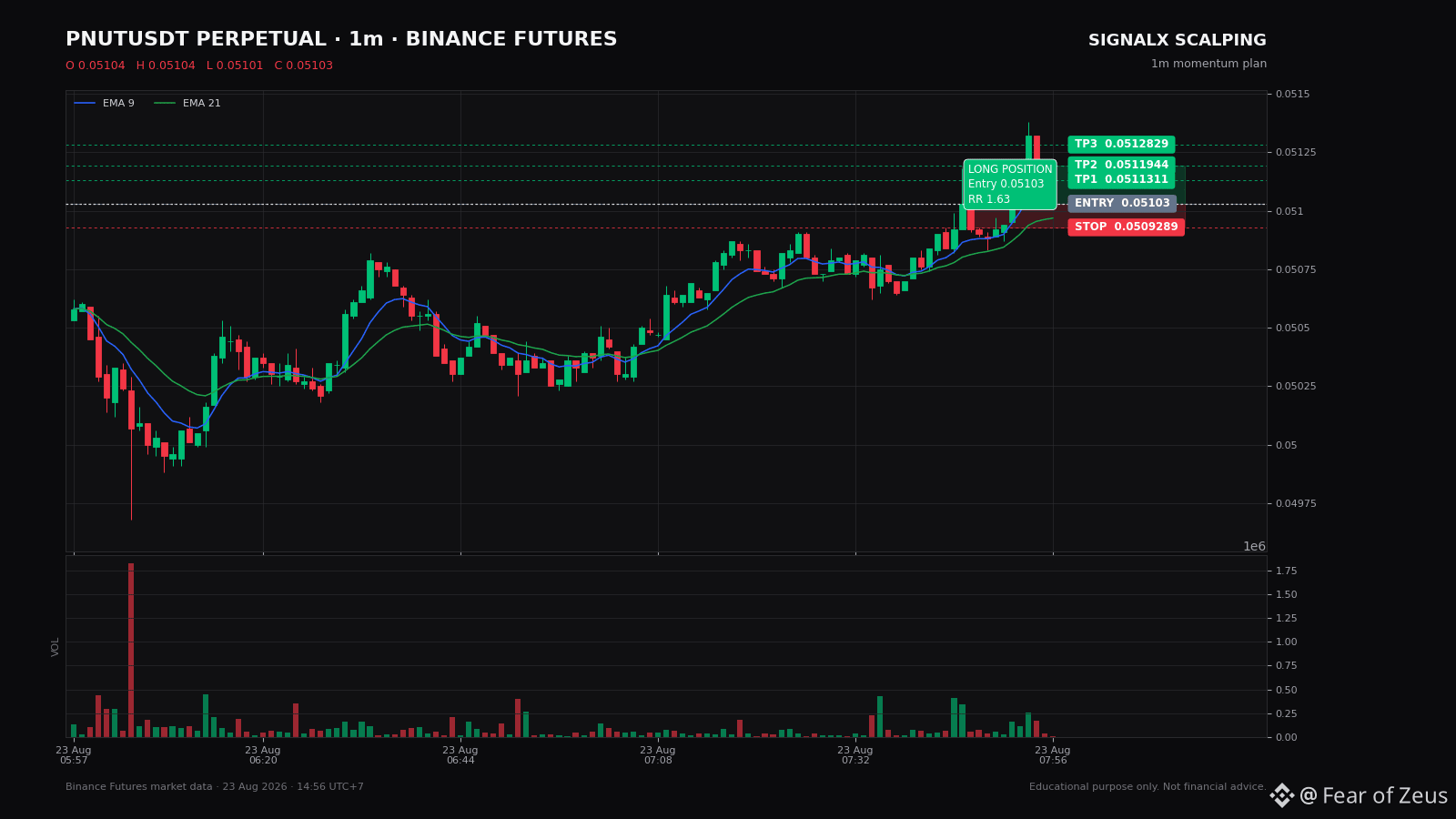Click the Binance Futures market data footer
Viewport: 1456px width, 819px height.
(x=215, y=787)
